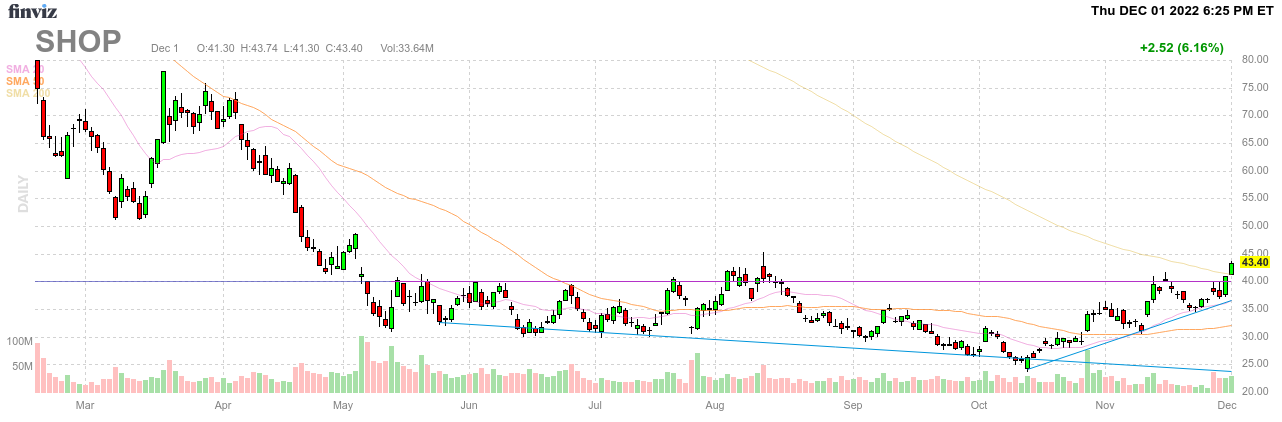The width and height of the screenshot is (1282, 422).
Task: Click the 70.00 price axis label
Action: [x=1254, y=115]
